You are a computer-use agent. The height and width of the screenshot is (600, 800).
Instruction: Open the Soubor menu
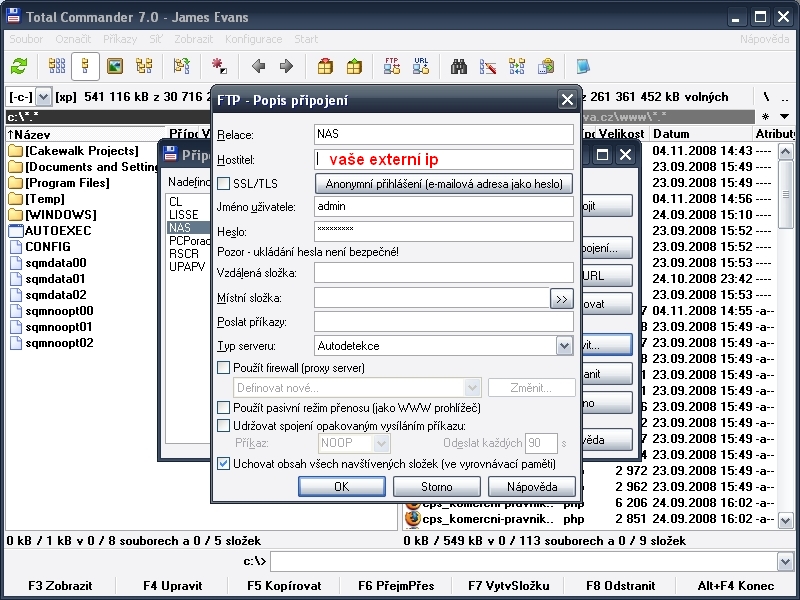26,39
